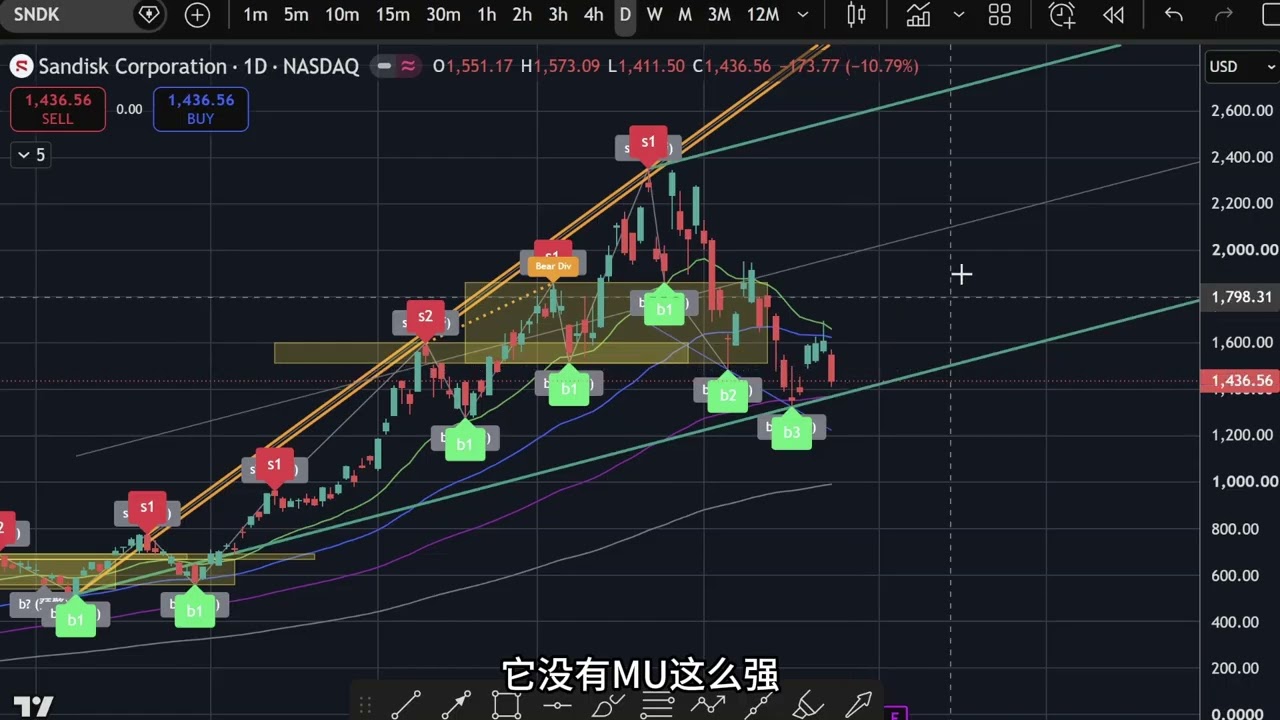The image size is (1280, 720).
Task: Click the 1,798.31 crosshair price label
Action: coord(1240,297)
